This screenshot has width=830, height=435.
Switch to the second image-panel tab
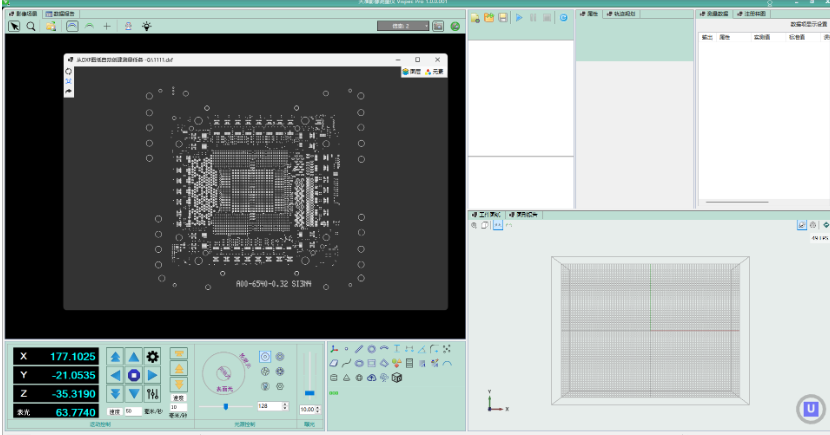click(60, 14)
